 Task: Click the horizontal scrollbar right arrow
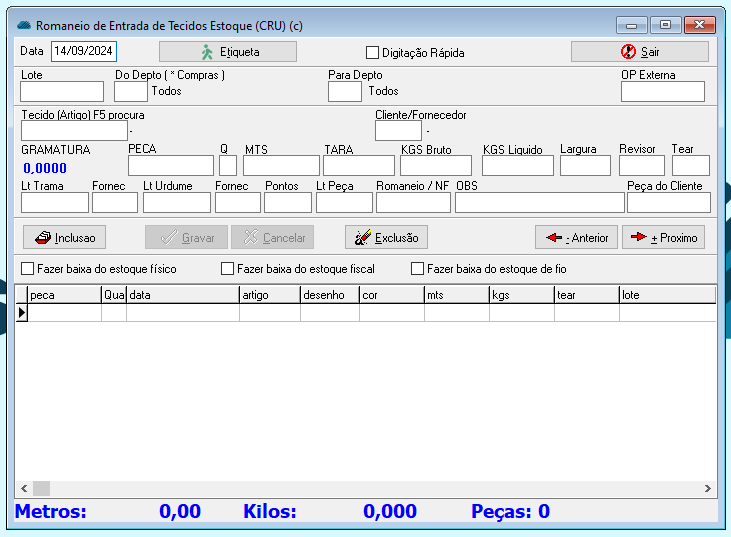pyautogui.click(x=708, y=489)
